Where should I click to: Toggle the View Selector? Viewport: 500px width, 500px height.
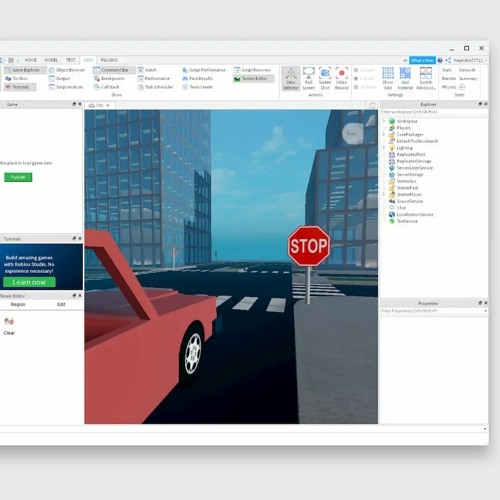tap(291, 79)
